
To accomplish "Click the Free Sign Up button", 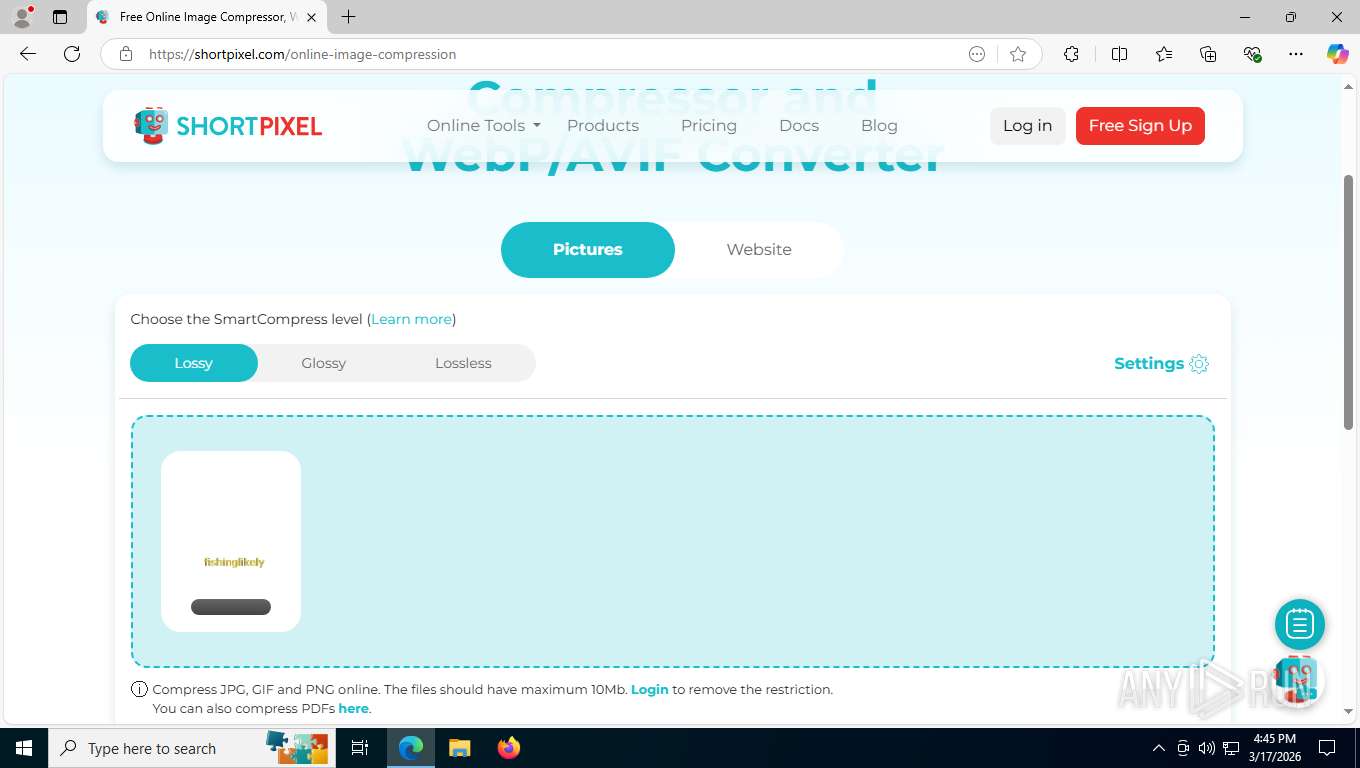I will coord(1140,126).
